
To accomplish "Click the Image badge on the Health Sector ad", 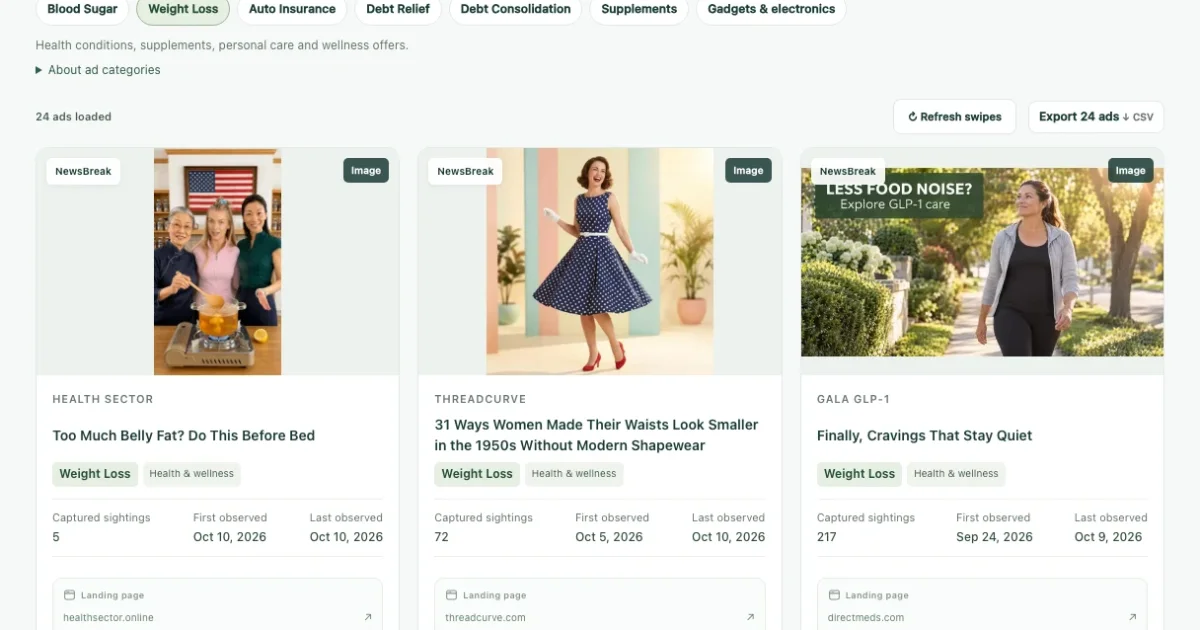I will pos(366,171).
